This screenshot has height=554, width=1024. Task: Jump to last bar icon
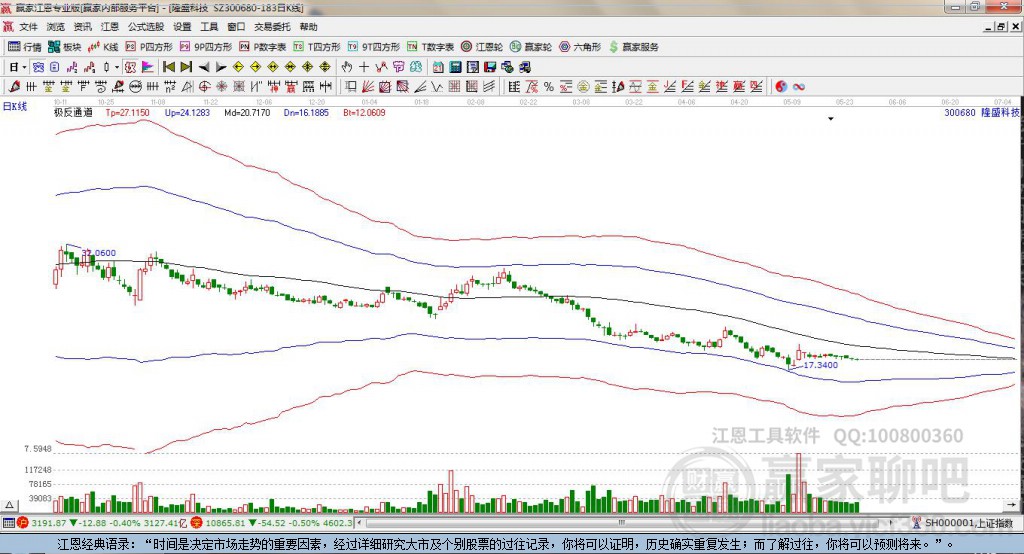tap(186, 67)
